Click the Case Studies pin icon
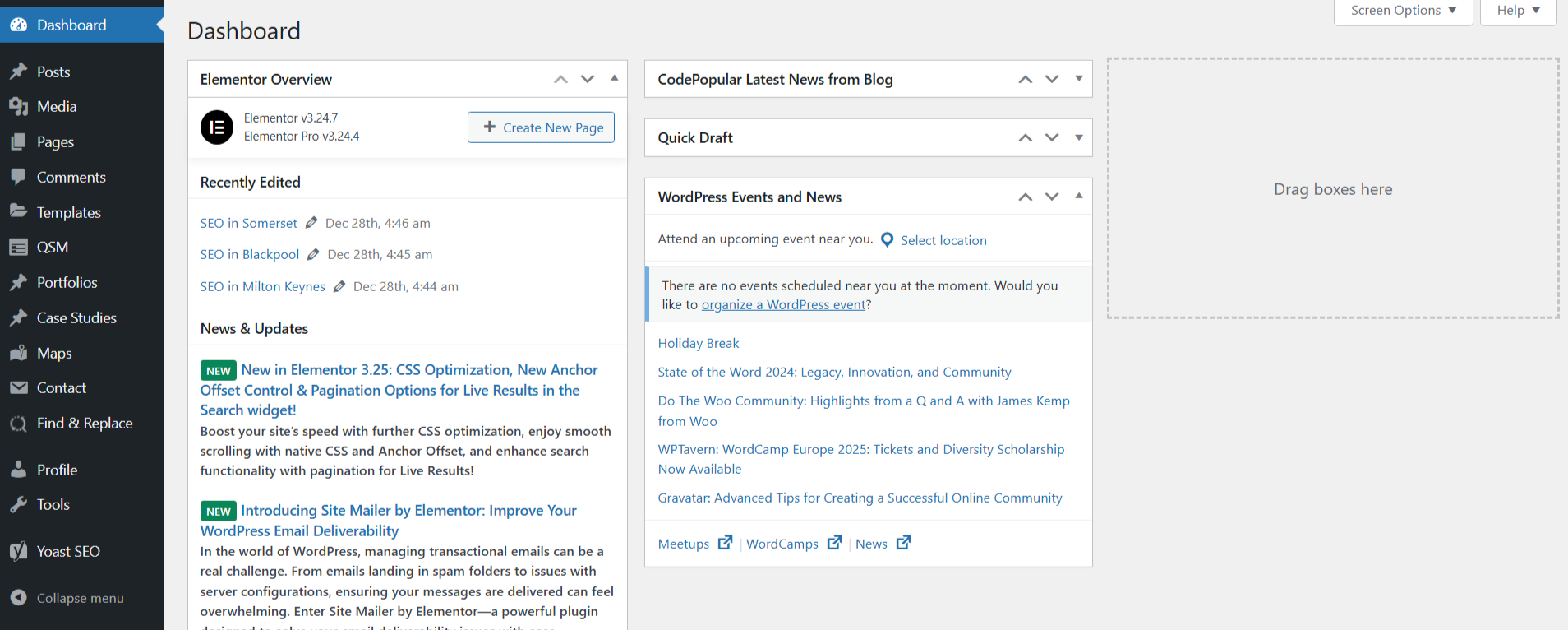 19,317
